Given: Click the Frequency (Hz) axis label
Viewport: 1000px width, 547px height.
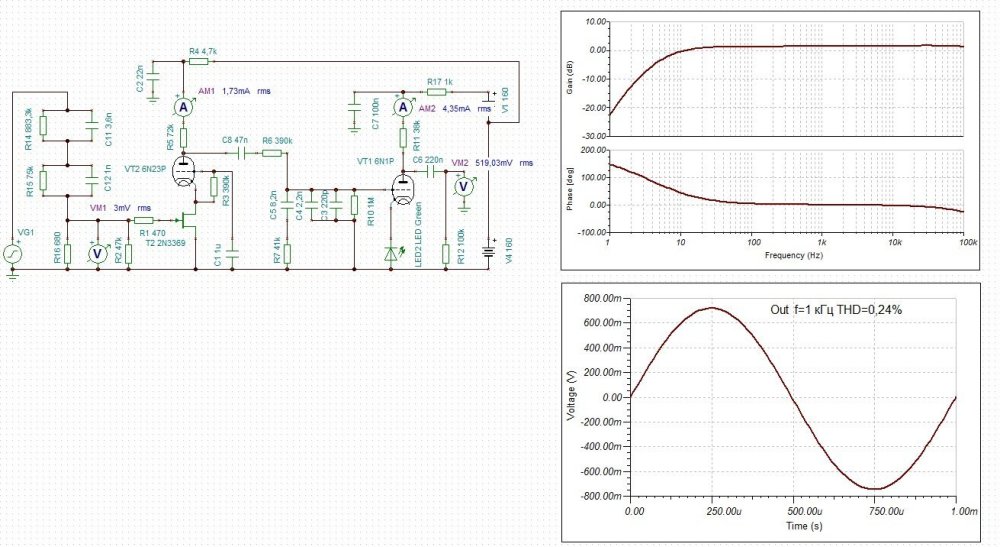Looking at the screenshot, I should coord(792,256).
